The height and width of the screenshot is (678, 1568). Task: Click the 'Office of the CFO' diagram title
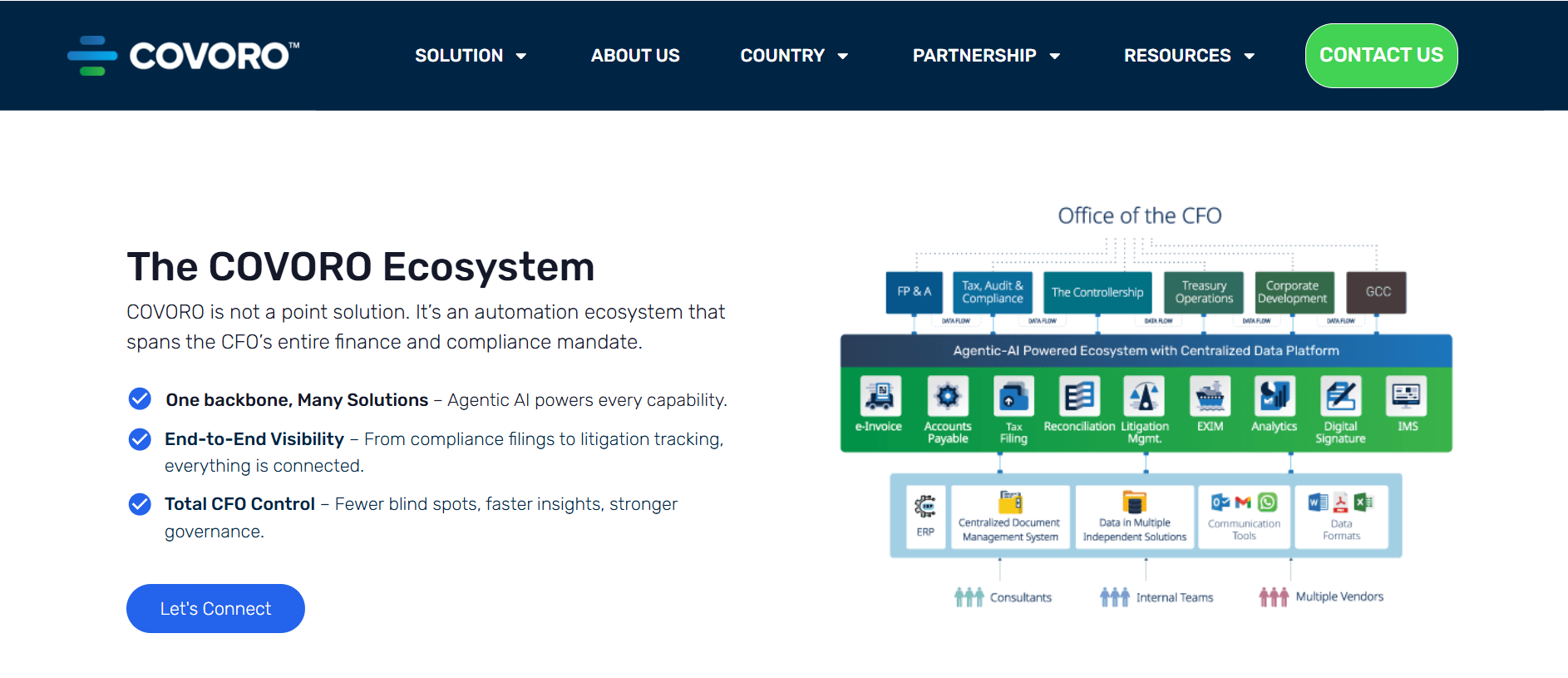(x=1140, y=215)
